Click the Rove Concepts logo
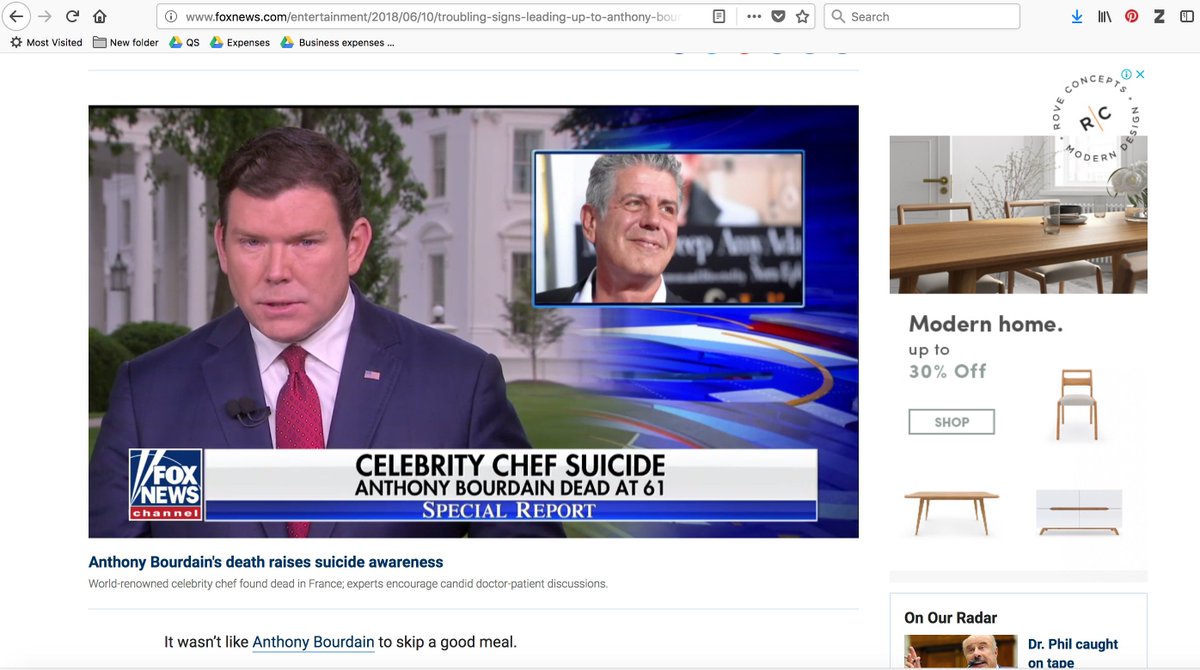The height and width of the screenshot is (670, 1200). click(x=1096, y=118)
